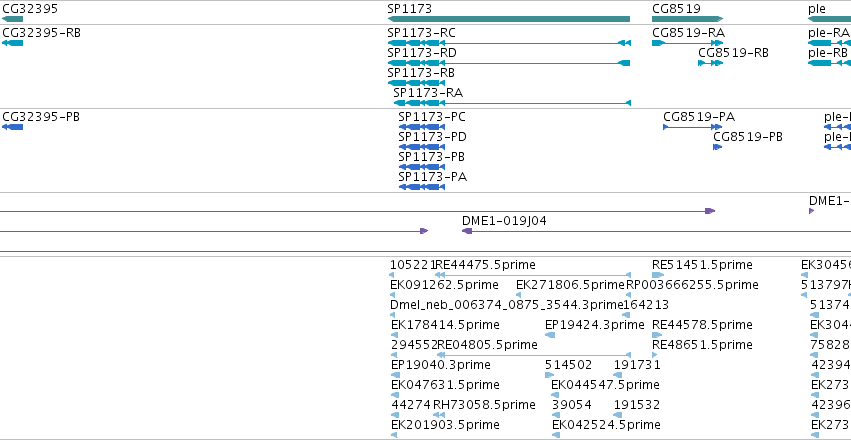
Task: Open the EP19040.3prime label
Action: [441, 365]
